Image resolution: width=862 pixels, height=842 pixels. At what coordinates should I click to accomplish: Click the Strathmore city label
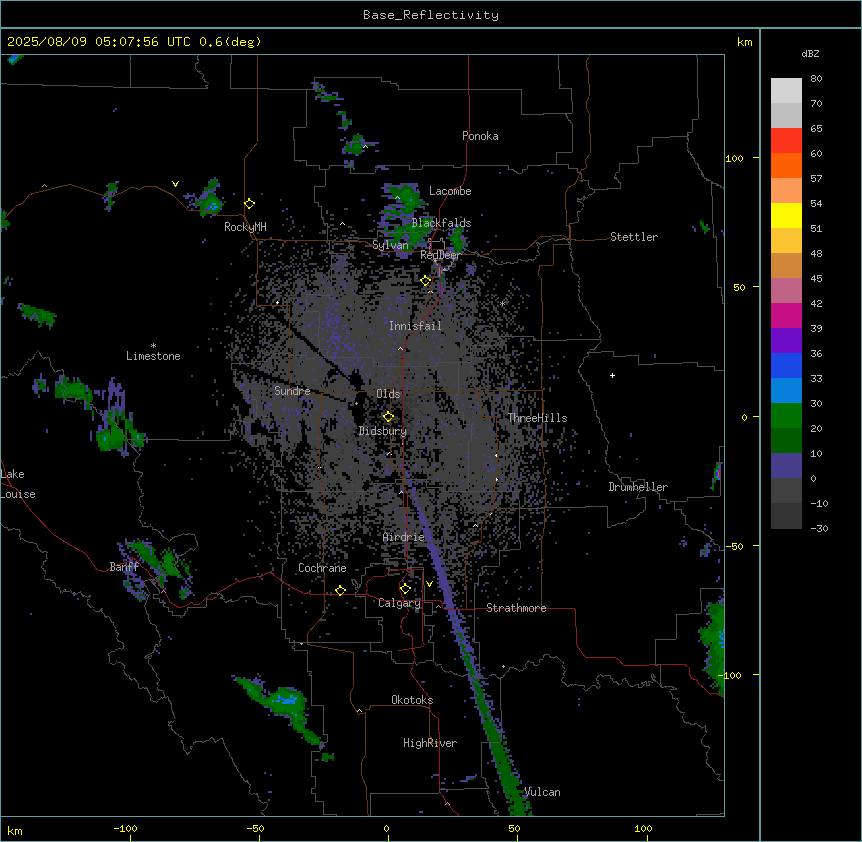point(516,608)
